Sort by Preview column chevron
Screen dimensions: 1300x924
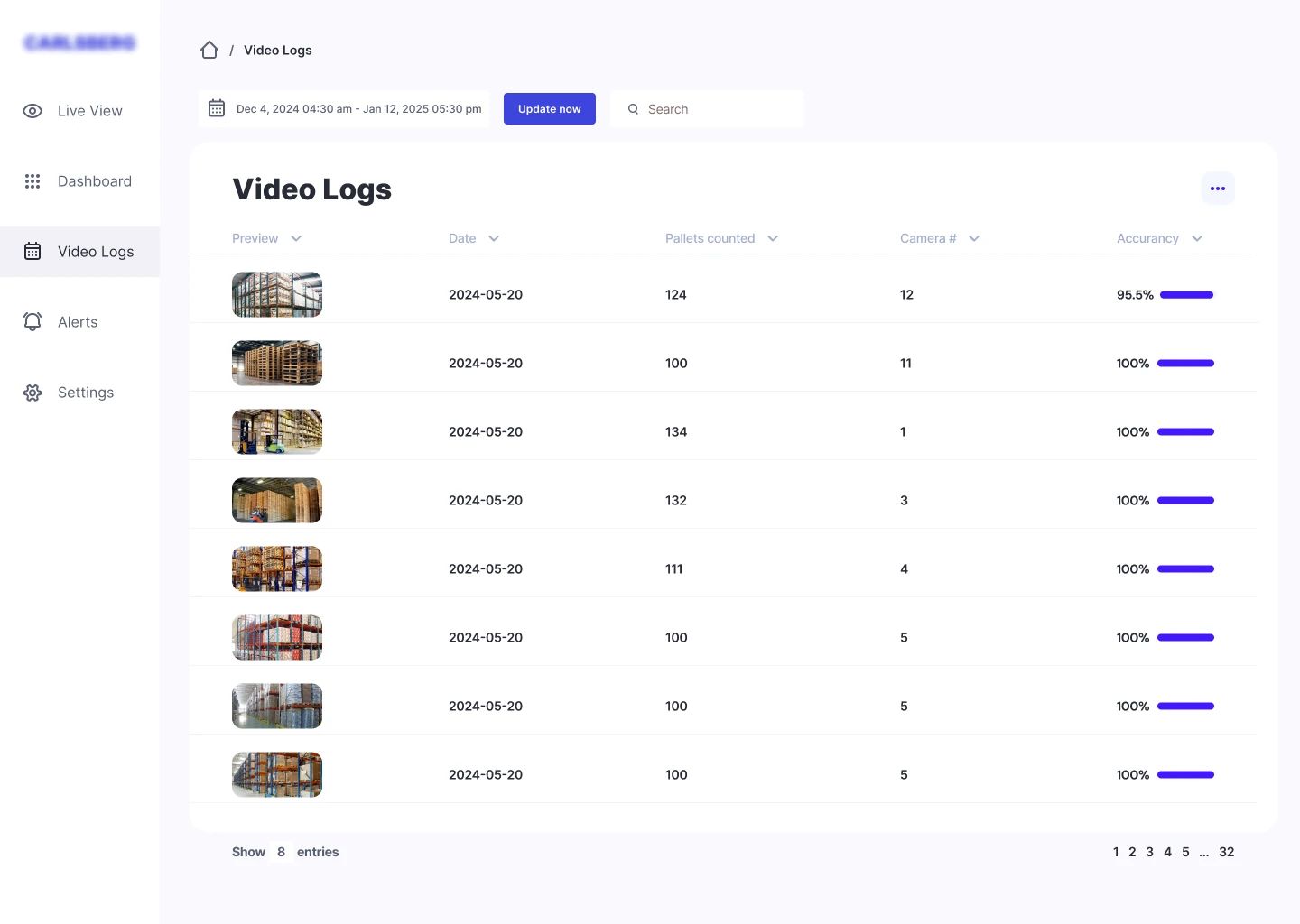[x=296, y=238]
